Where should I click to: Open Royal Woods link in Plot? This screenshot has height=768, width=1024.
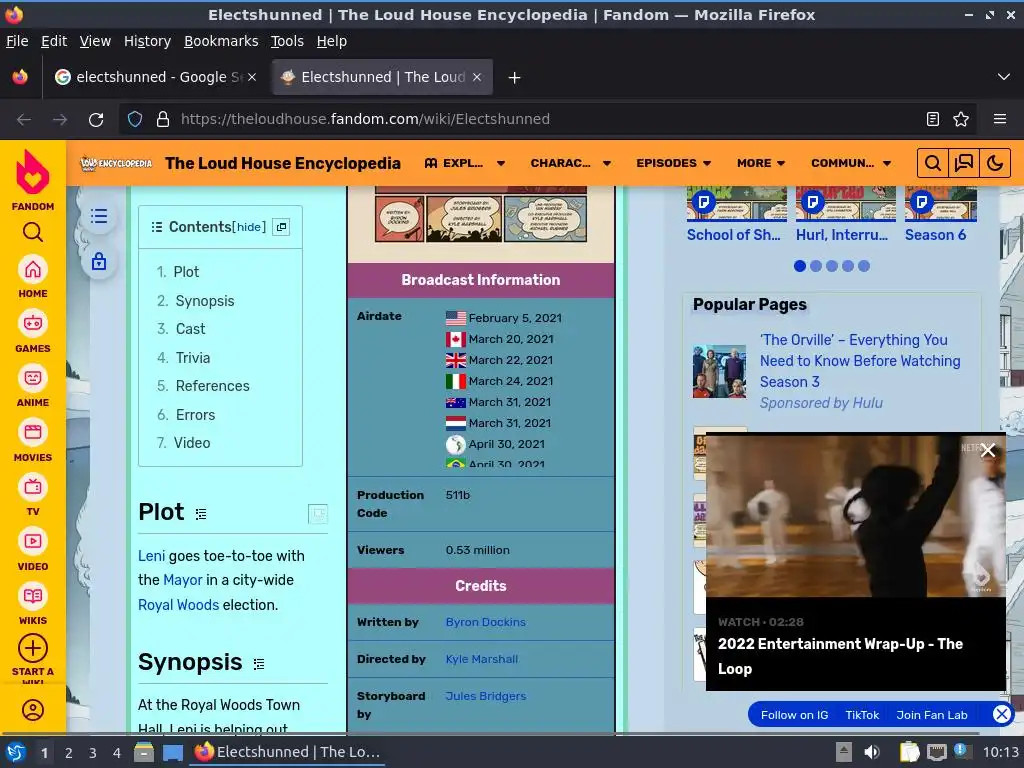point(178,605)
